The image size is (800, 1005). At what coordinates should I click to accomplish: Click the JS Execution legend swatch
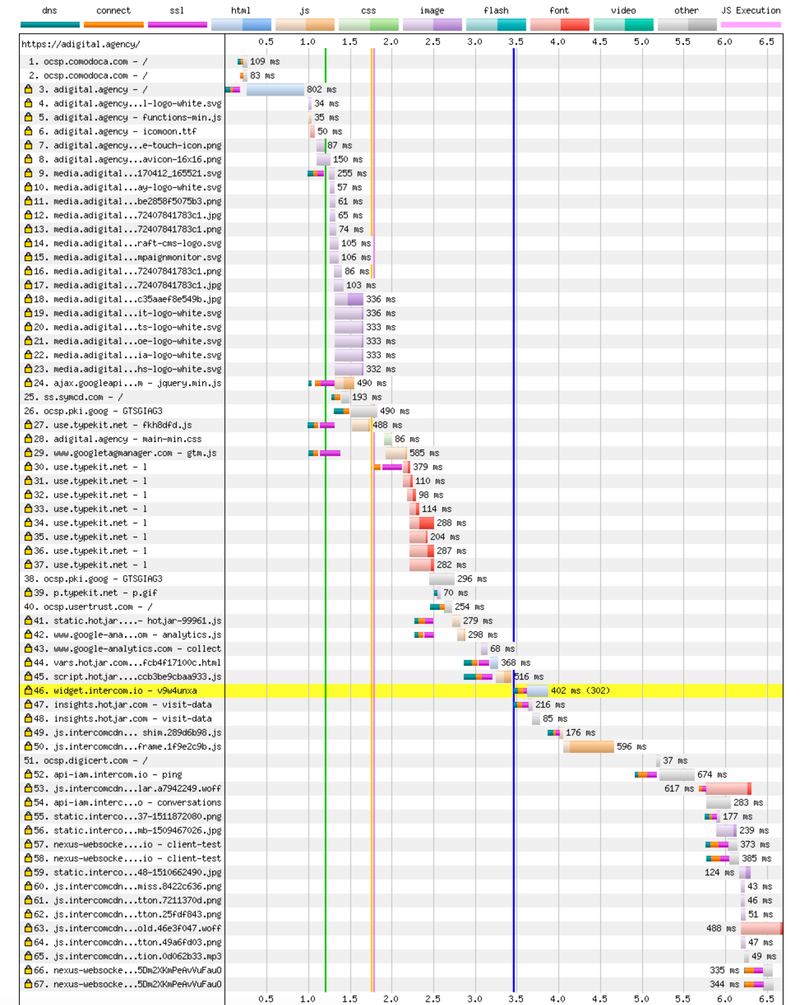point(751,25)
